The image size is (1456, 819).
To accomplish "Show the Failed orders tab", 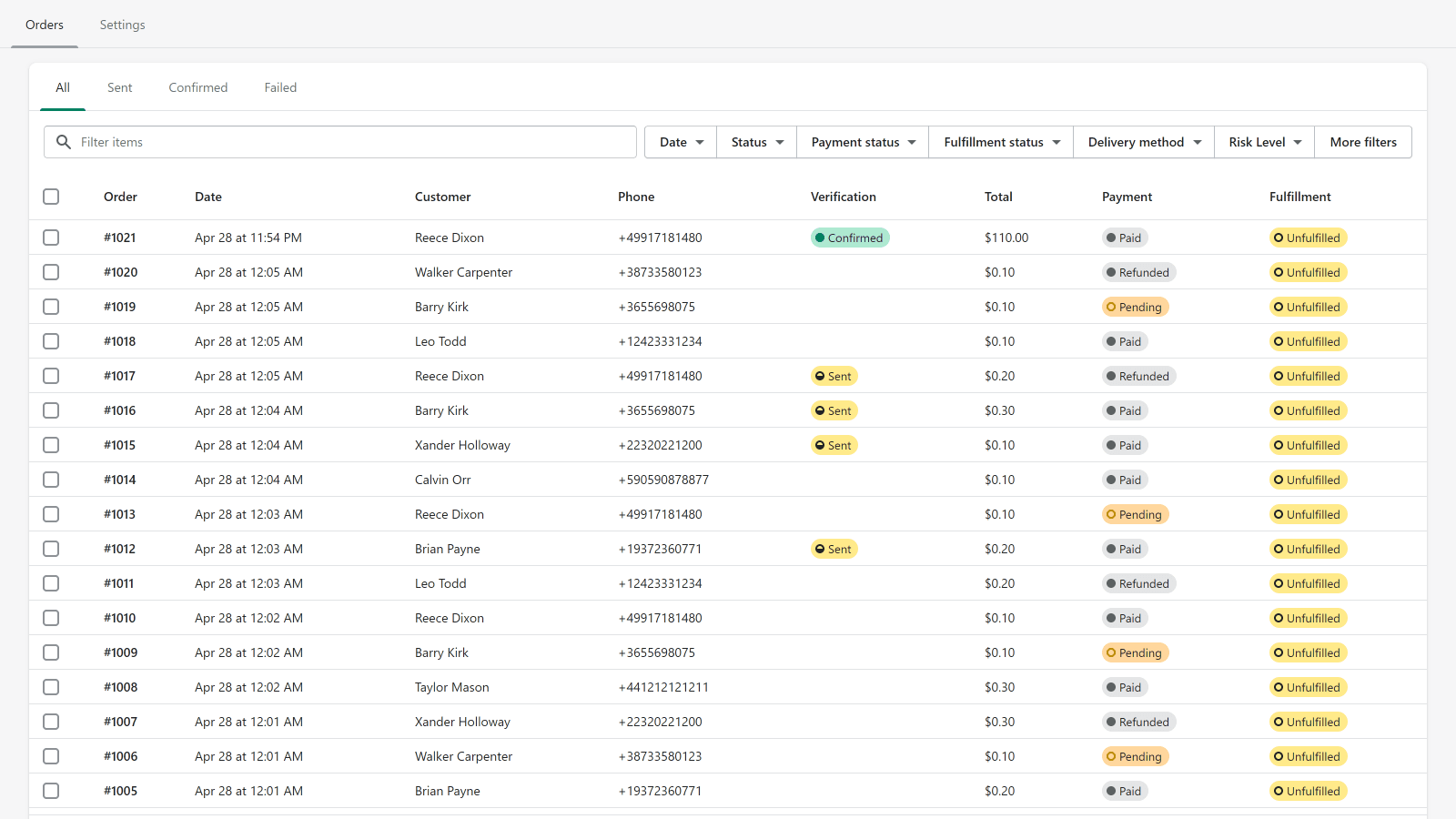I will (280, 87).
